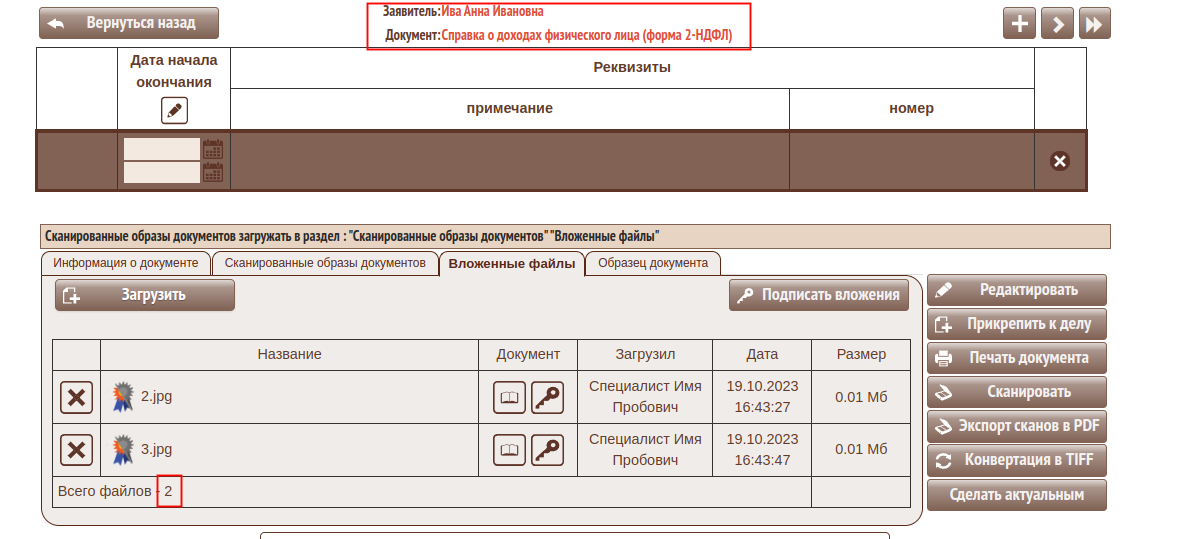Screen dimensions: 1184x539
Task: Delete the 3.jpg file
Action: click(76, 450)
